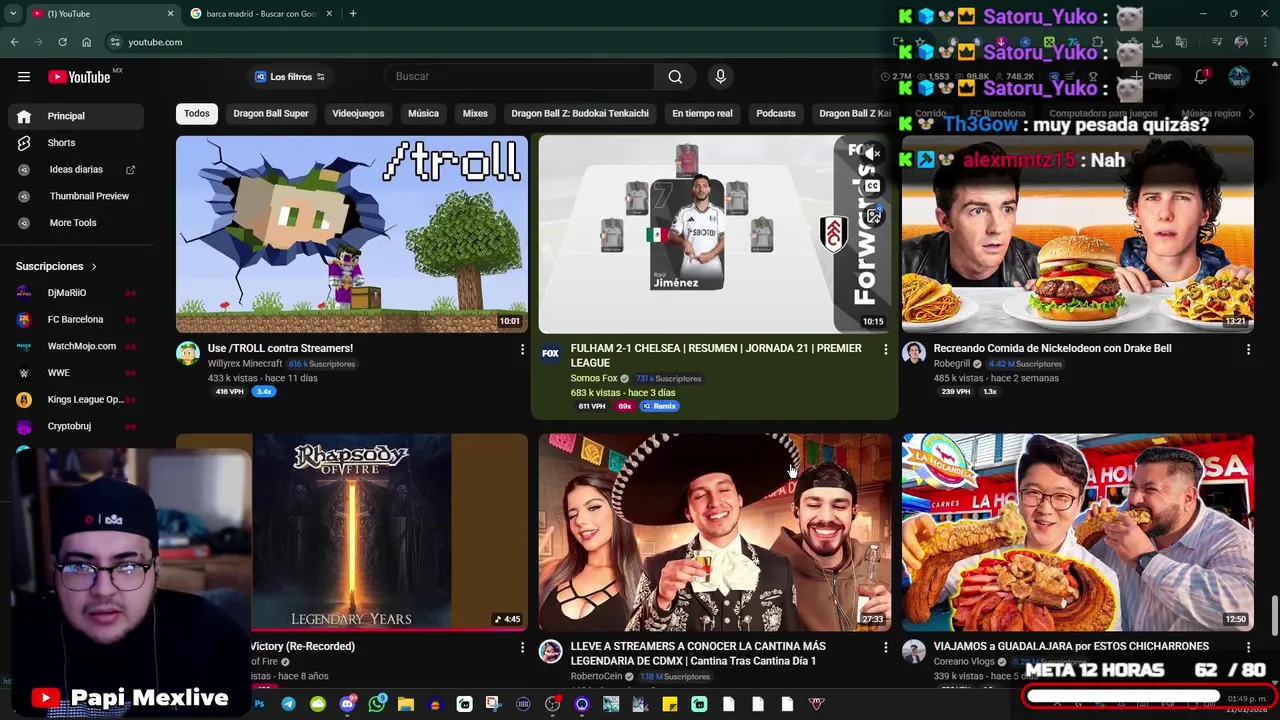Viewport: 1280px width, 720px height.
Task: Select the Videojuegos chip
Action: pos(358,114)
